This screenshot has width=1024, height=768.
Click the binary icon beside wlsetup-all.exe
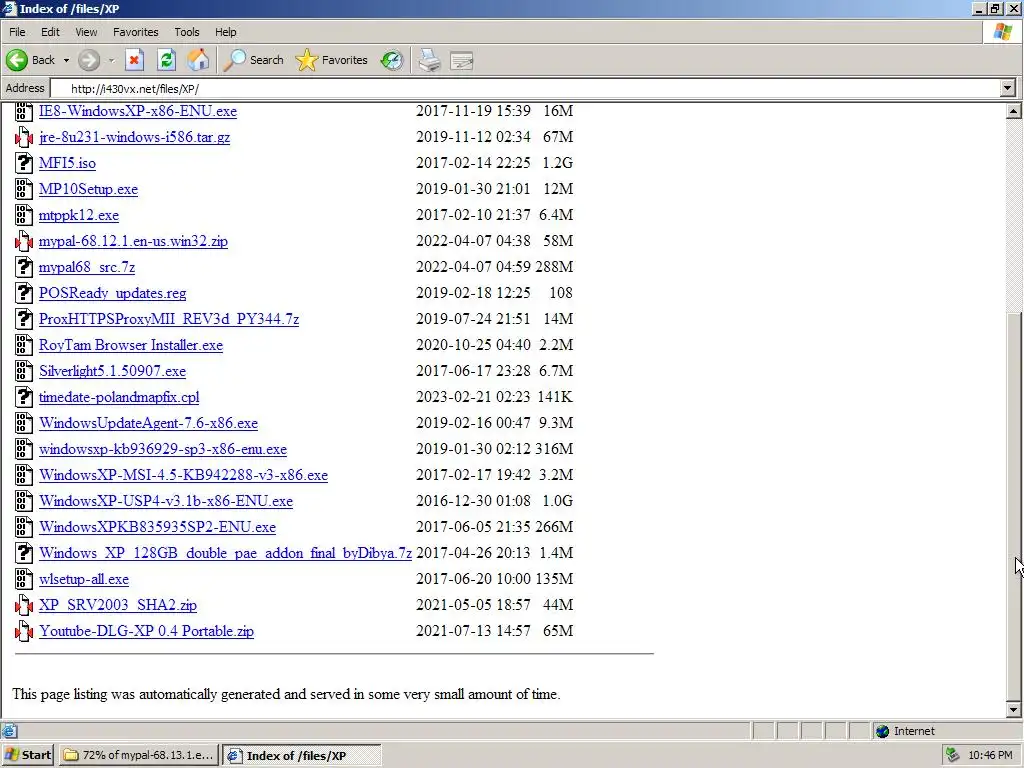pos(24,579)
